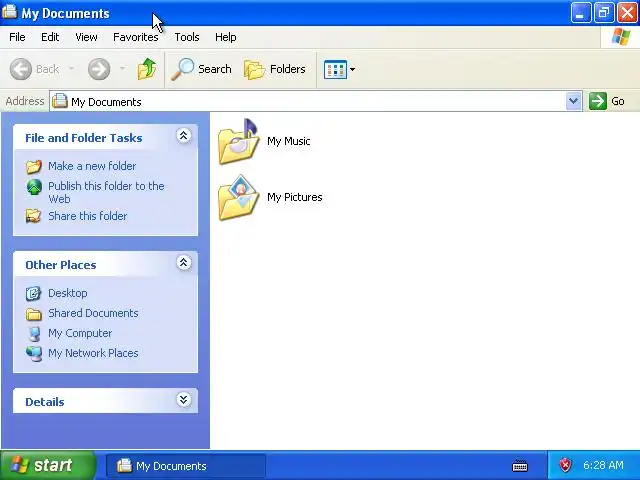
Task: Click the Address bar input field
Action: 316,101
